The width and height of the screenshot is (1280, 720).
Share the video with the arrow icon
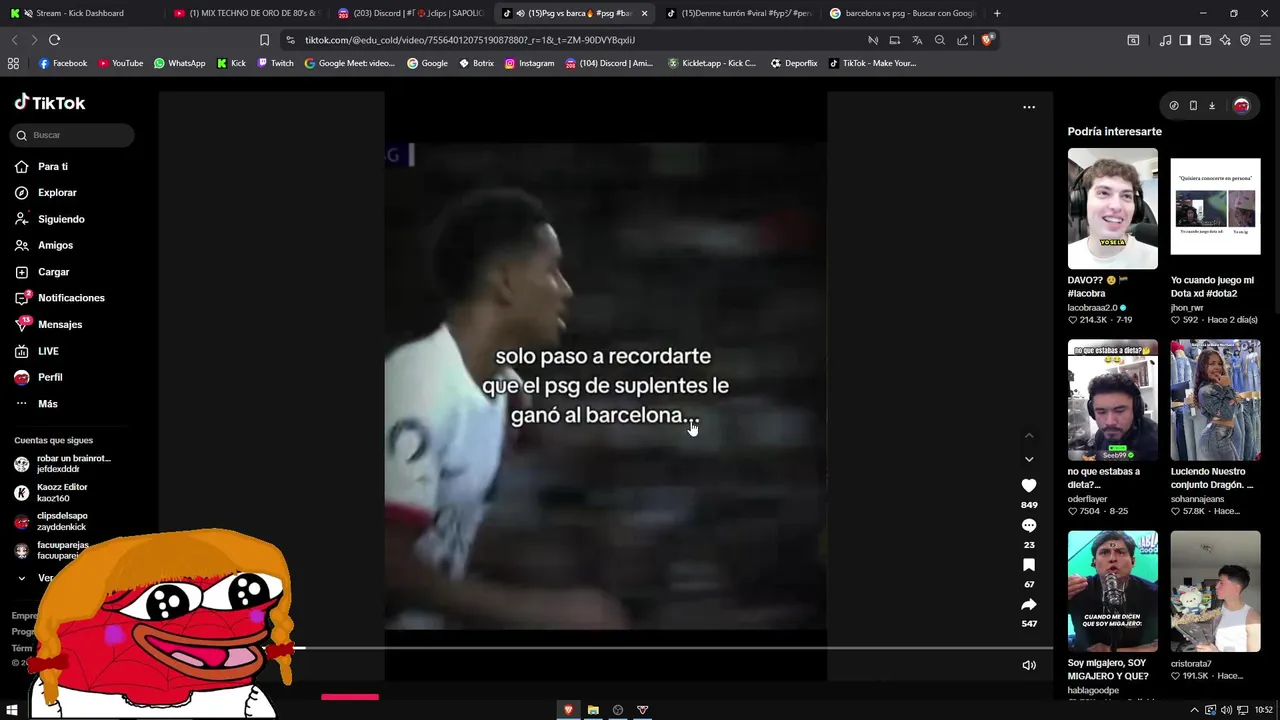click(x=1029, y=604)
